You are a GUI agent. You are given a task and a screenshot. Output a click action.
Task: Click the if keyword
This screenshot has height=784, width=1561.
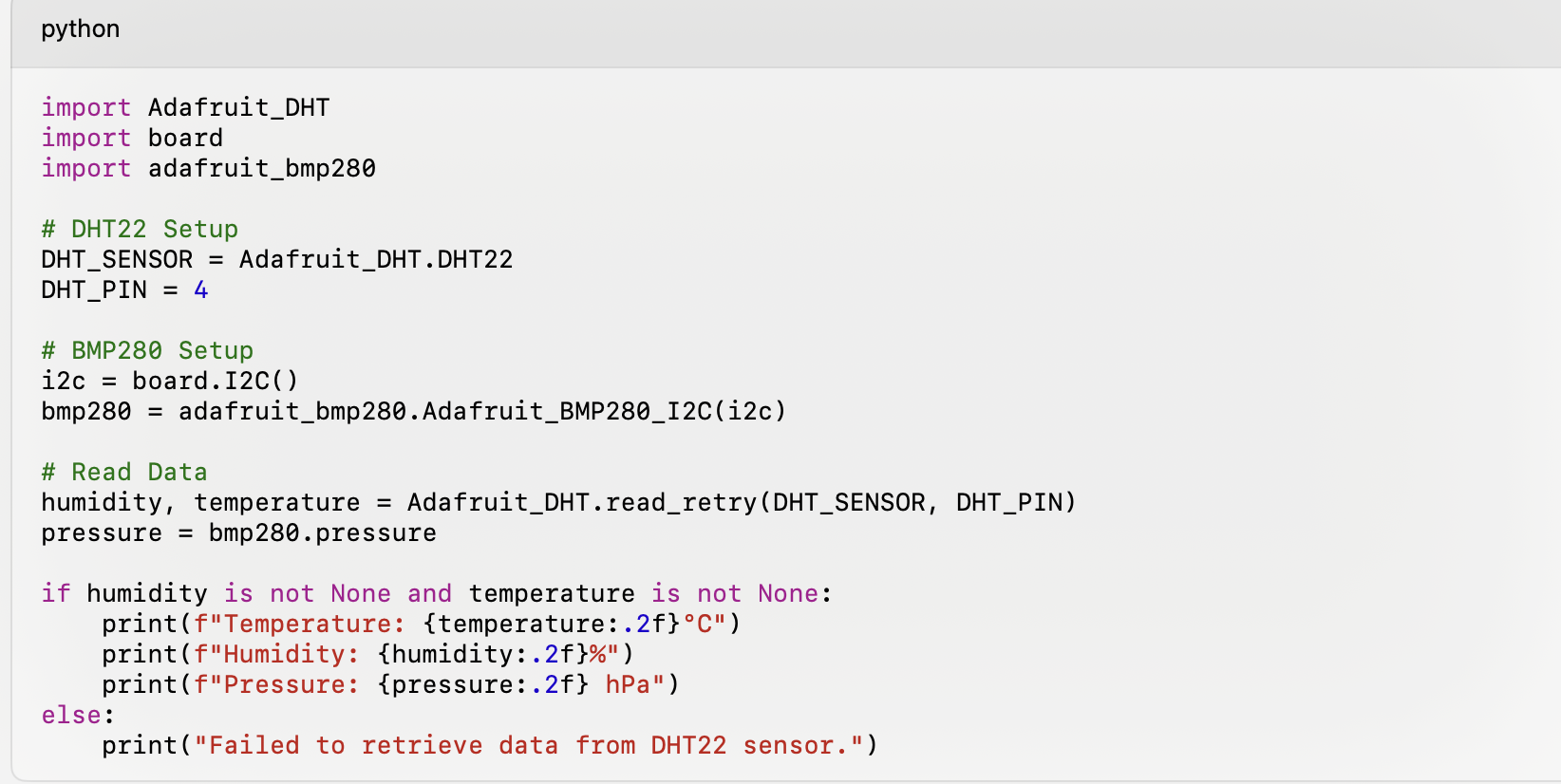coord(55,593)
